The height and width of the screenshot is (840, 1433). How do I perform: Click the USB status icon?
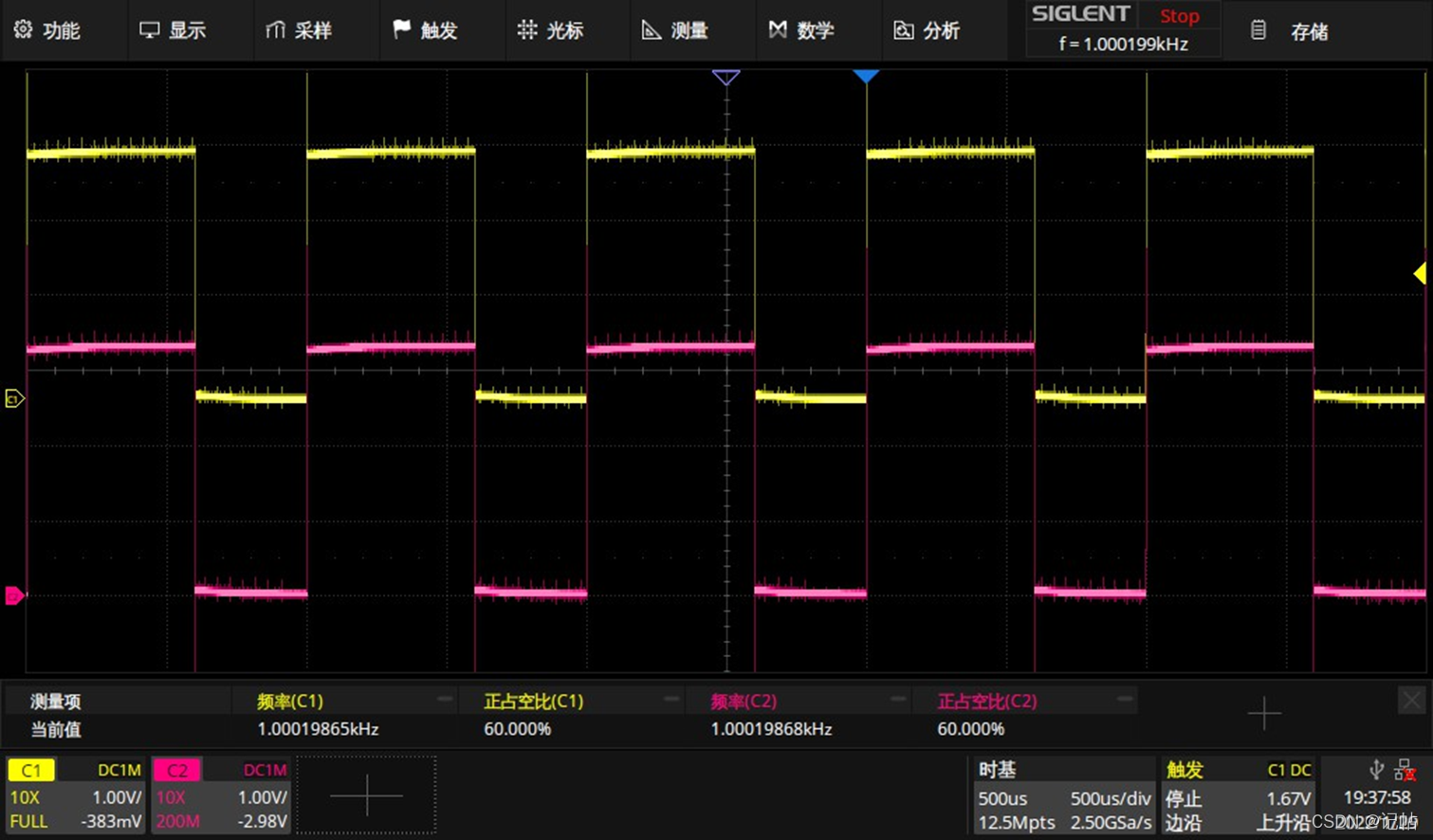(1377, 769)
